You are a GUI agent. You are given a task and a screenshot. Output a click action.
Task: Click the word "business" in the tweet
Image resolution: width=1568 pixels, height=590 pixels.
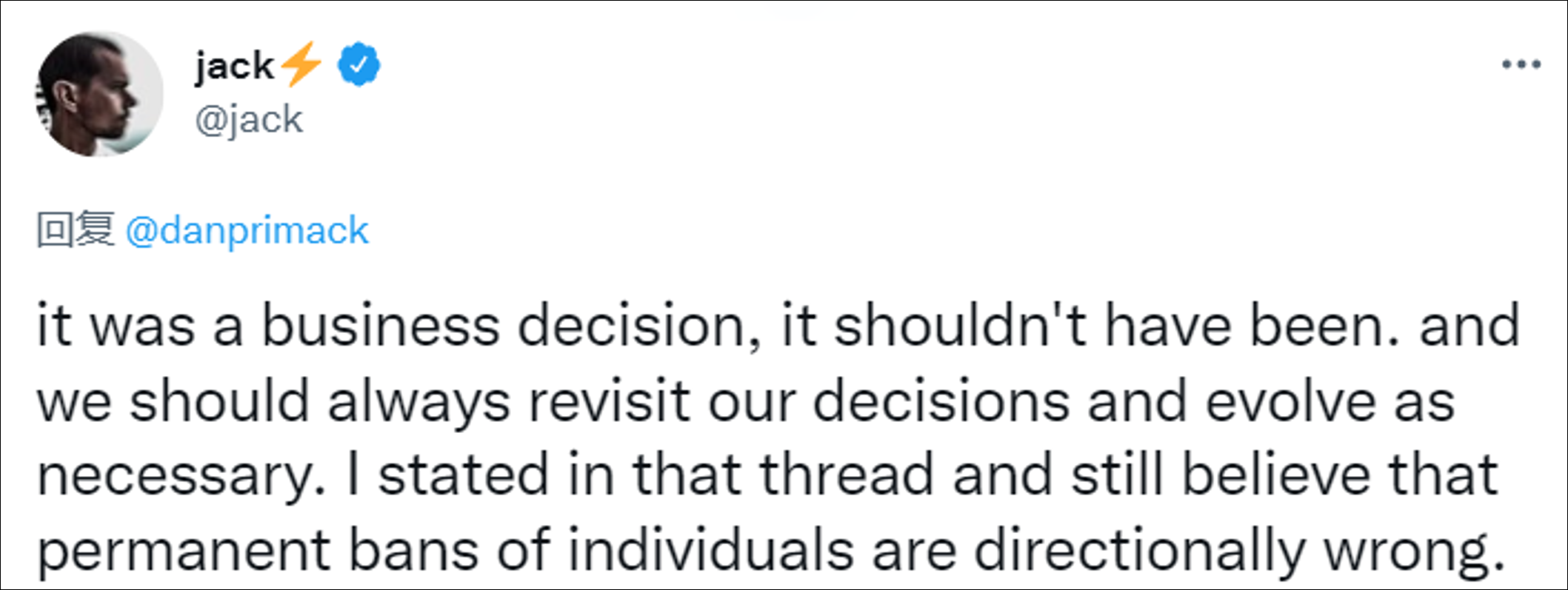[x=381, y=326]
